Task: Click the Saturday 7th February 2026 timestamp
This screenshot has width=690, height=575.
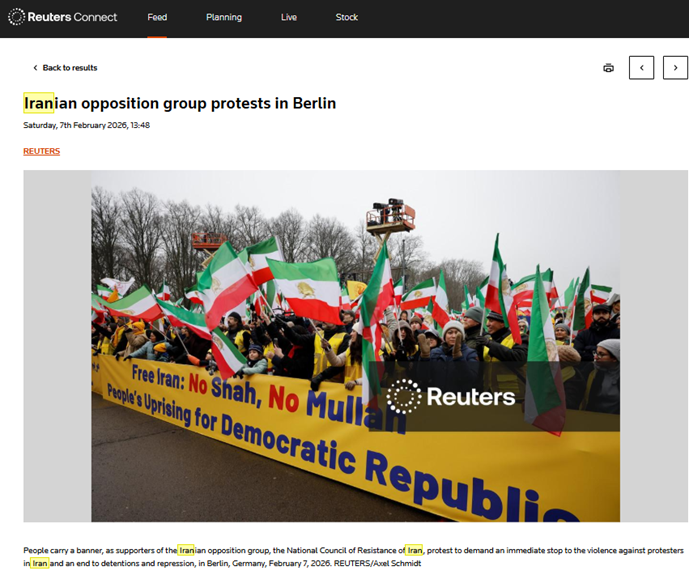Action: (x=87, y=125)
